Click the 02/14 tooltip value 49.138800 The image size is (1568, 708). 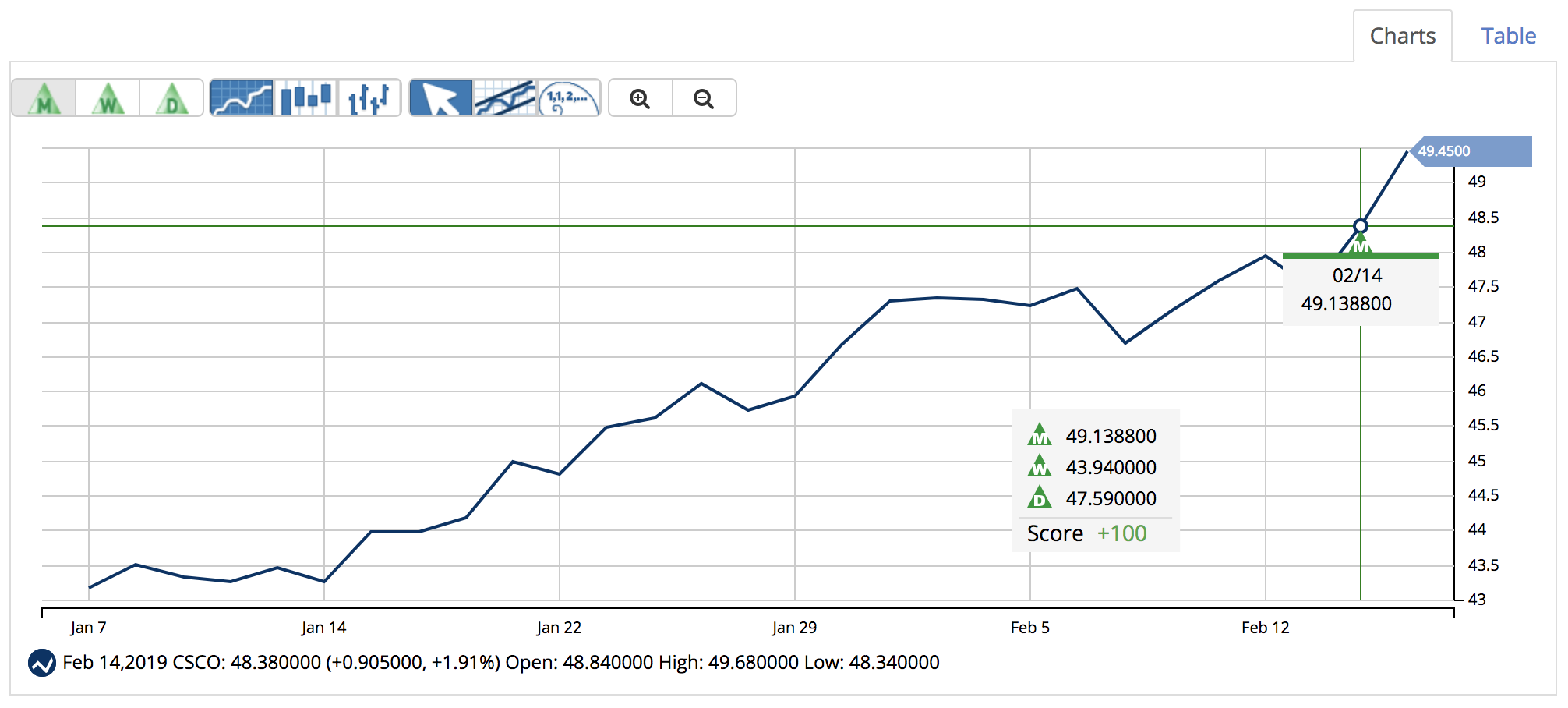click(1346, 303)
